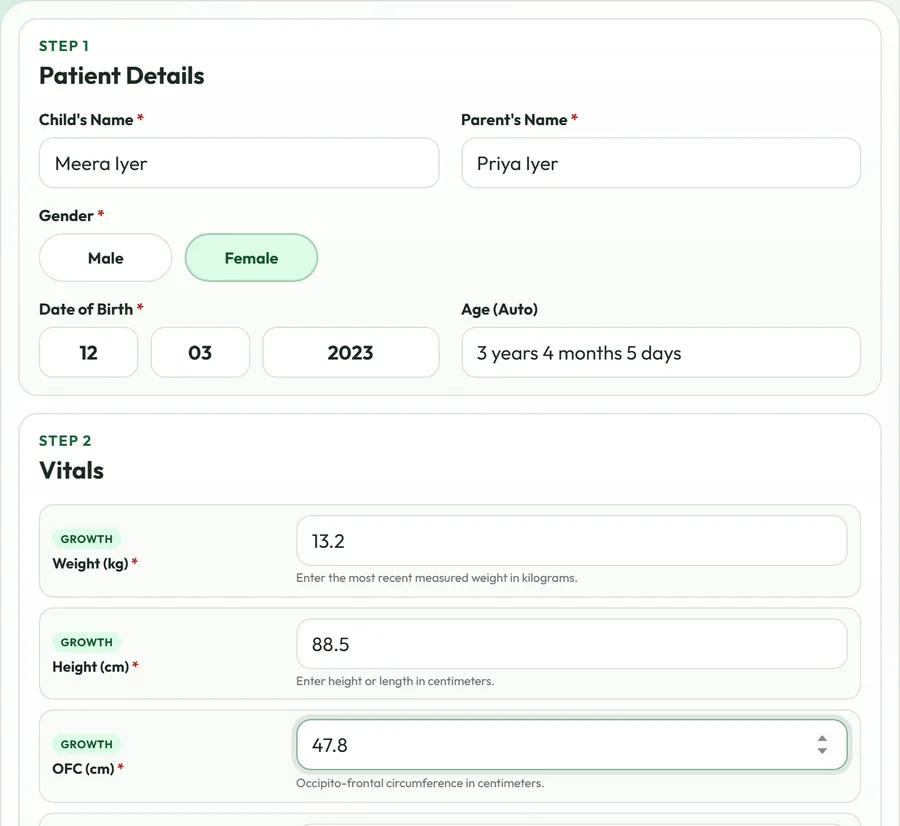The height and width of the screenshot is (826, 900).
Task: Decrease OFC value with the down arrow
Action: (x=822, y=751)
